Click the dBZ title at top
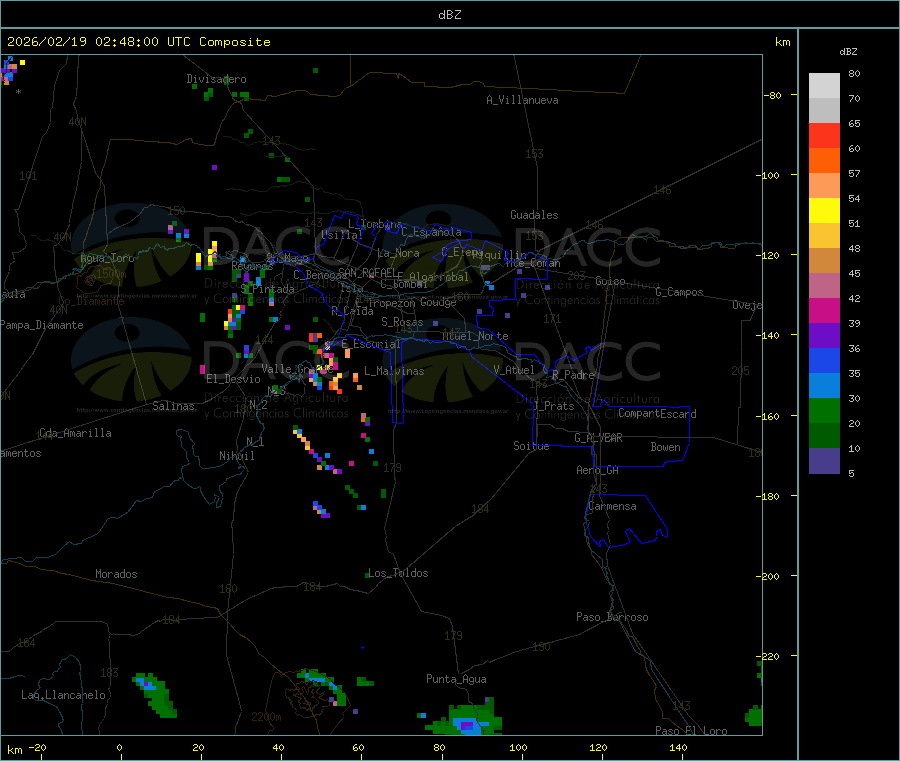Viewport: 900px width, 761px height. click(449, 15)
